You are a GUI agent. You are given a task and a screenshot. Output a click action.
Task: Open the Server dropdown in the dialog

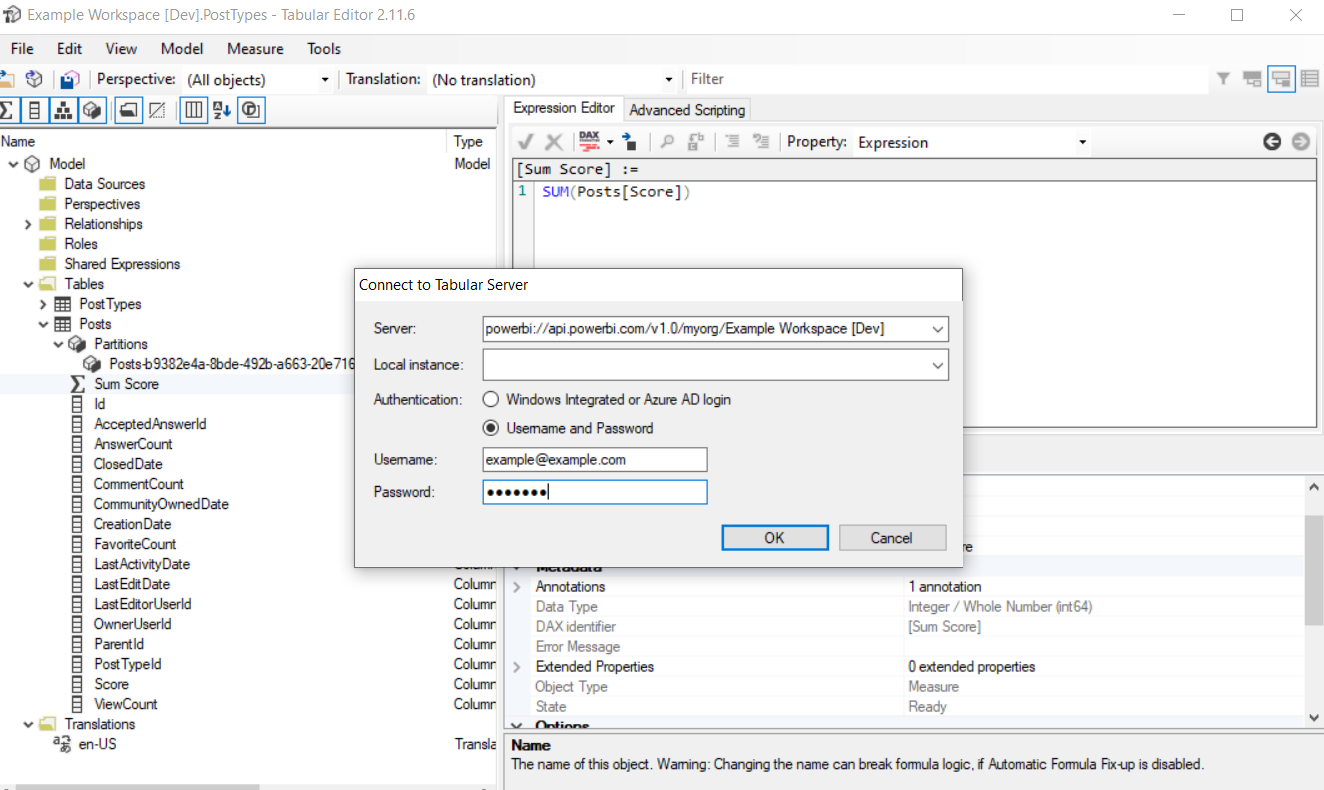point(937,329)
